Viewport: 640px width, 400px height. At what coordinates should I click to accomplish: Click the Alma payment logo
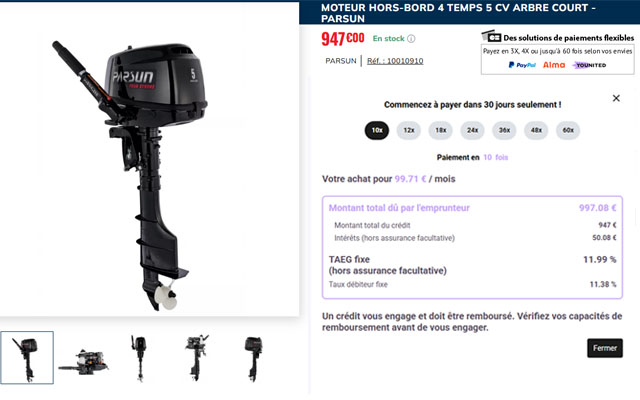click(x=554, y=65)
